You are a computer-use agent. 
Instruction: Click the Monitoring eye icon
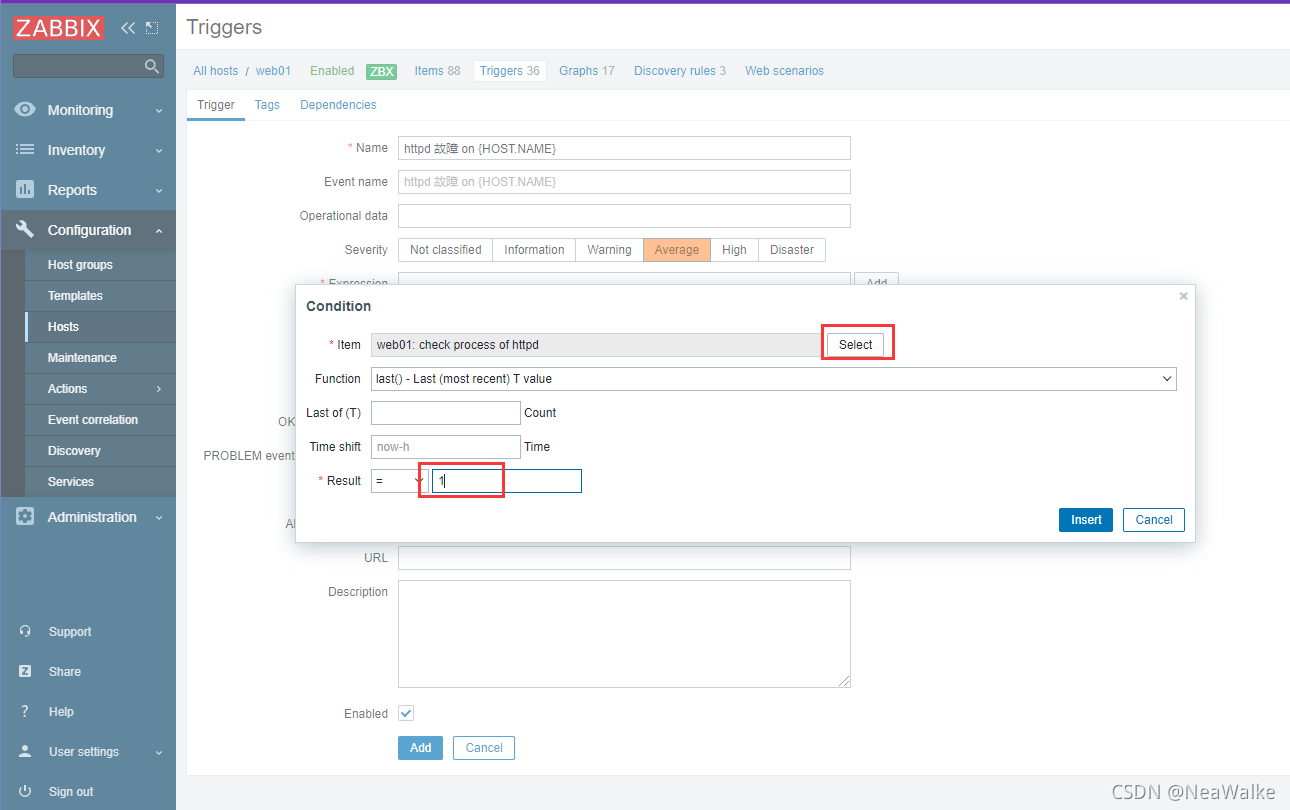pos(25,110)
